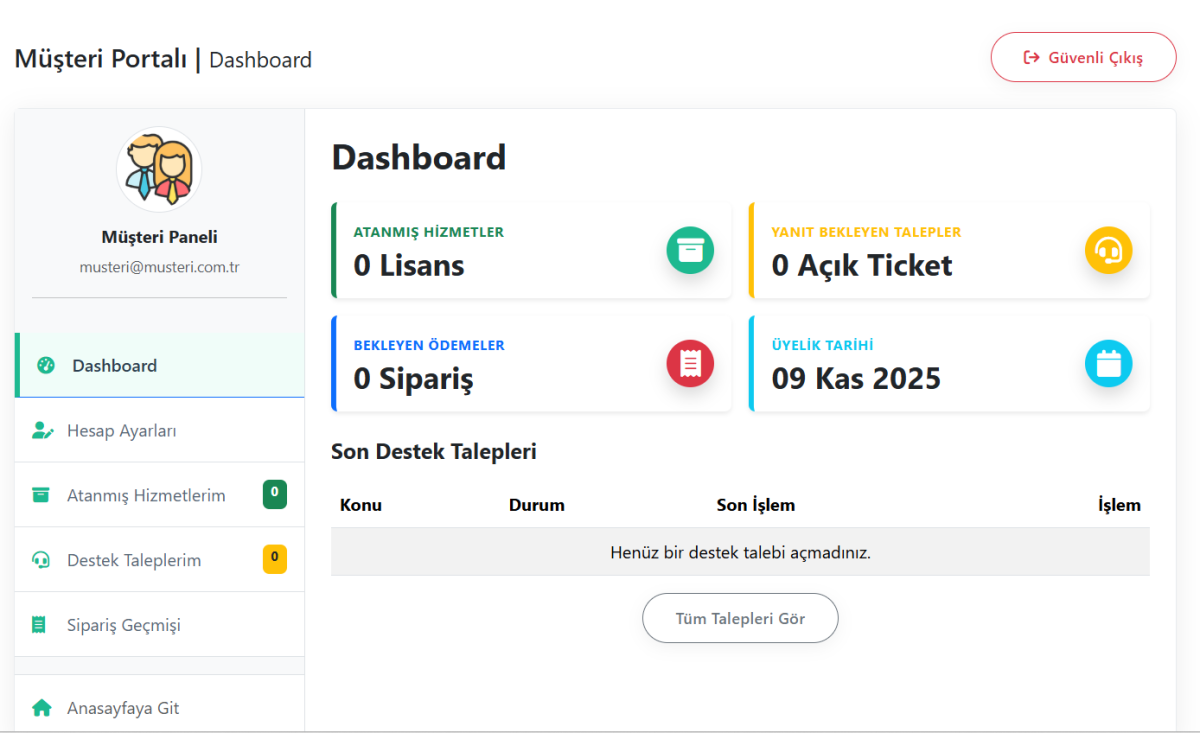Open Hesap Ayarları from sidebar menu
Screen dimensions: 1200x733
122,431
